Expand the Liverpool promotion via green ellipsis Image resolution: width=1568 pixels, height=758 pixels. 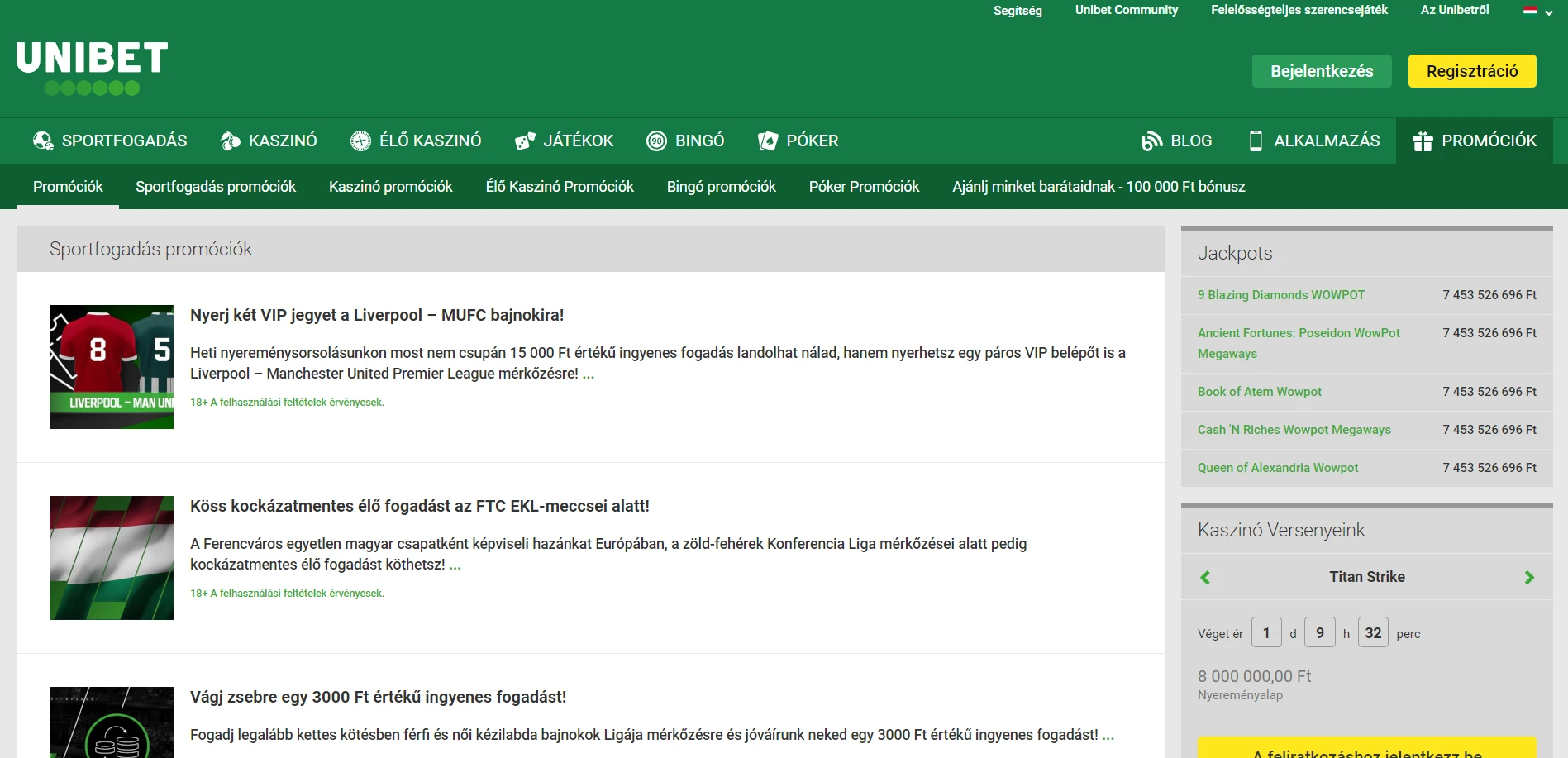tap(589, 375)
